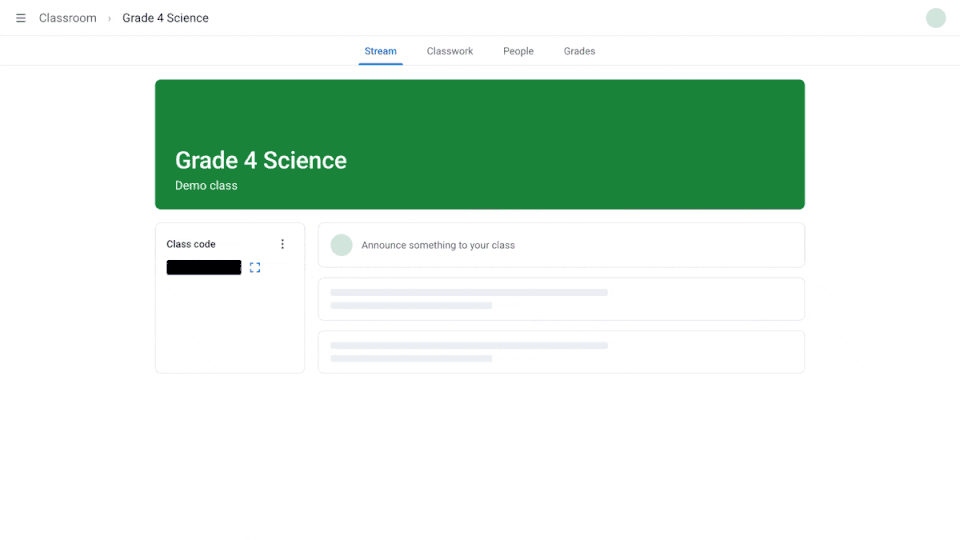Click the Demo class subtitle

pyautogui.click(x=206, y=186)
